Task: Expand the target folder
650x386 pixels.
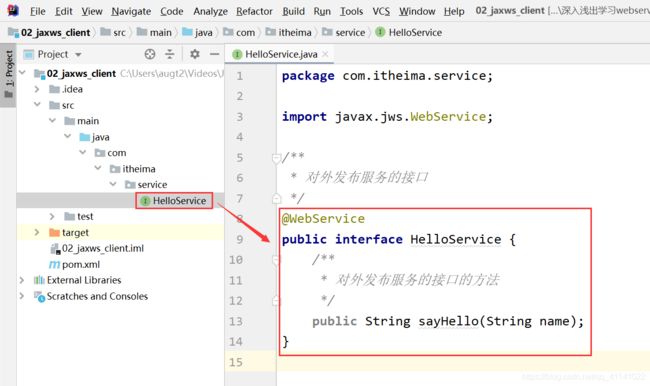Action: tap(37, 232)
